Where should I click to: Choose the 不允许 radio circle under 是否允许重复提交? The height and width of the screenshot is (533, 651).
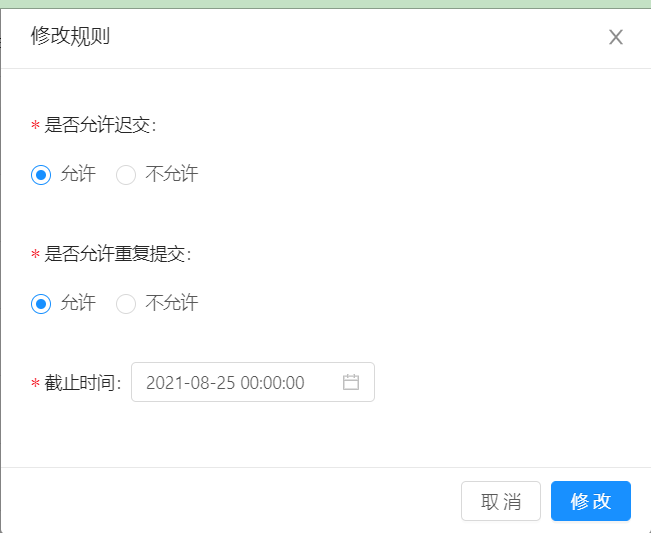pos(126,304)
